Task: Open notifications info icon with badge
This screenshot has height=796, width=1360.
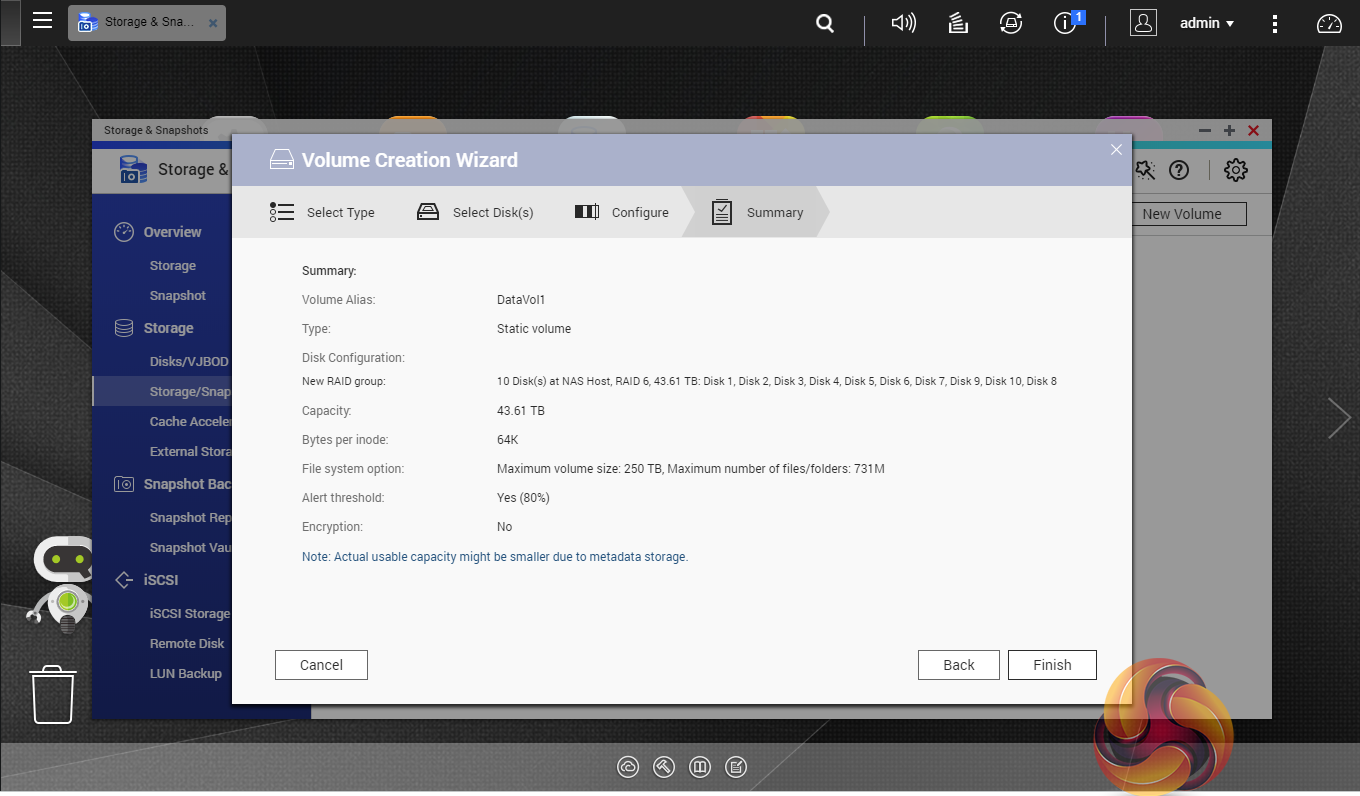Action: coord(1066,23)
